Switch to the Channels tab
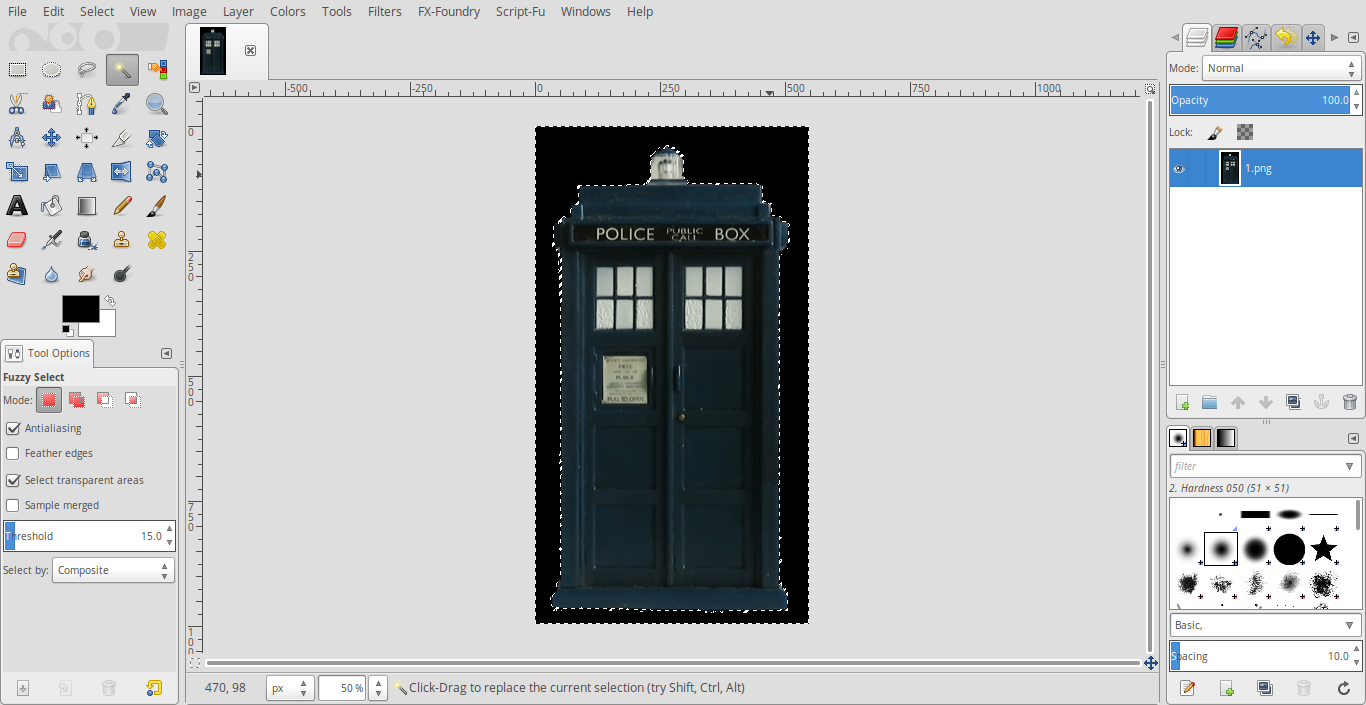 [x=1227, y=38]
